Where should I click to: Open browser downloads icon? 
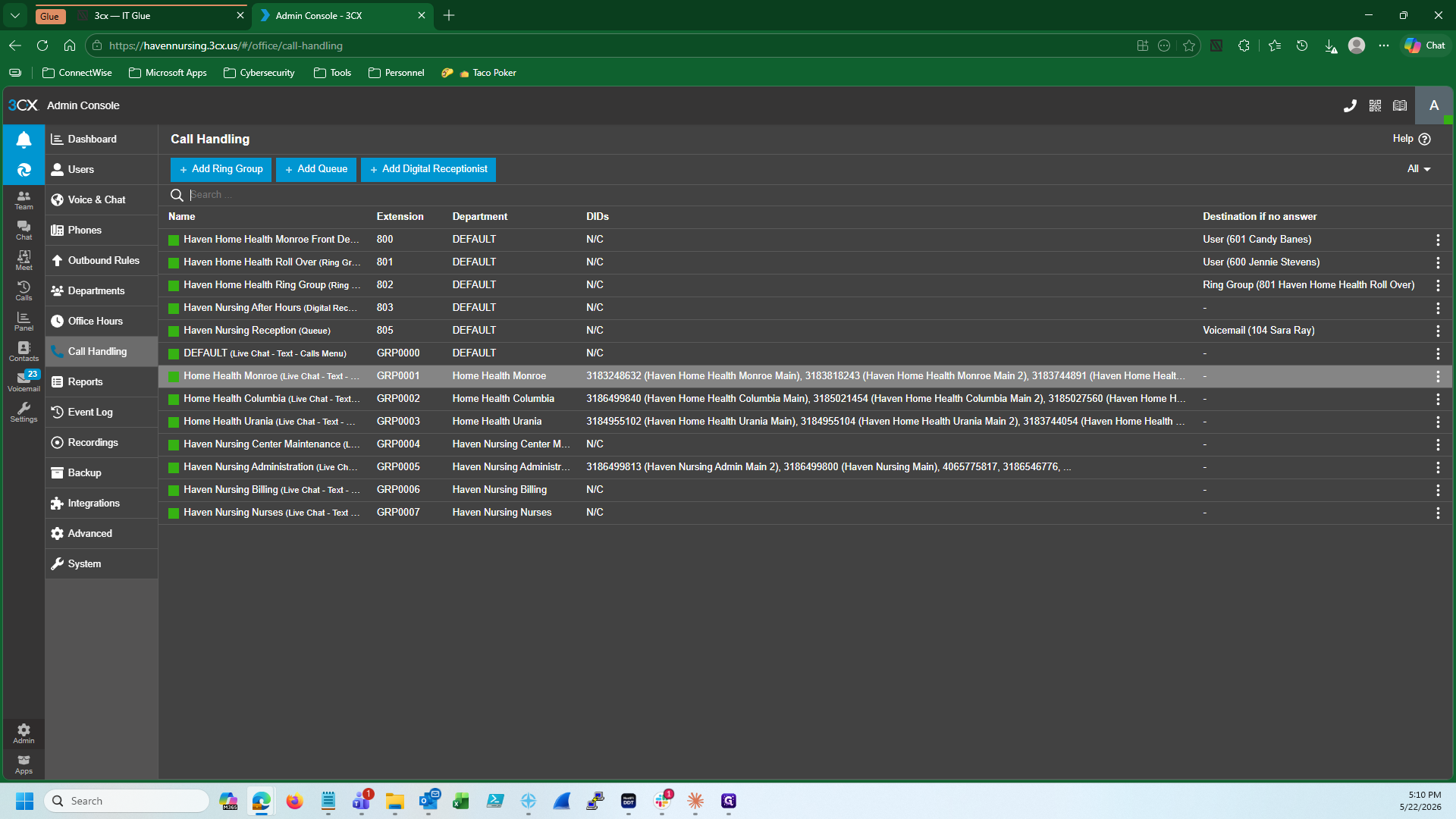coord(1330,46)
